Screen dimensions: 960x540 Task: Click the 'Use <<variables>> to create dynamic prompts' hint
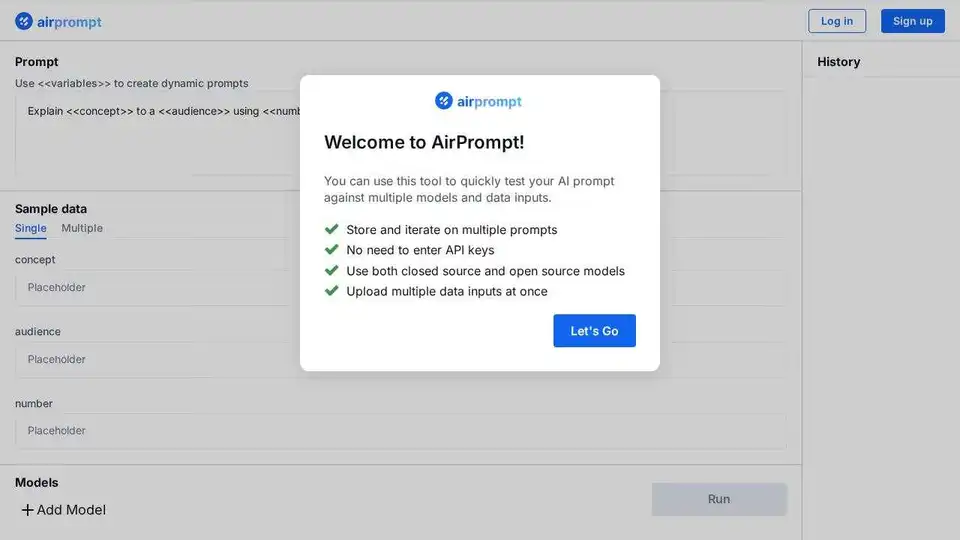132,83
